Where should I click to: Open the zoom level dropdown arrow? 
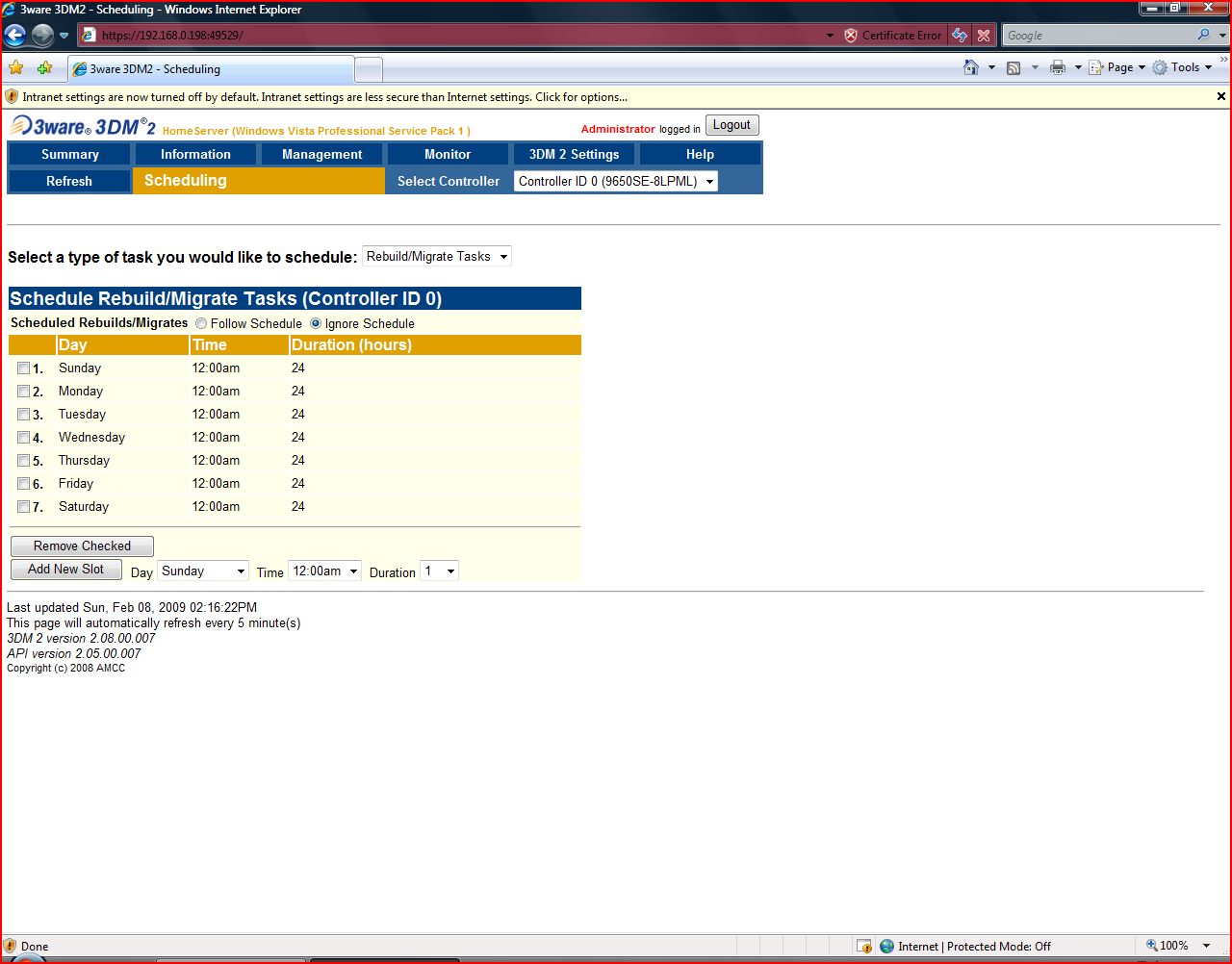(x=1207, y=946)
